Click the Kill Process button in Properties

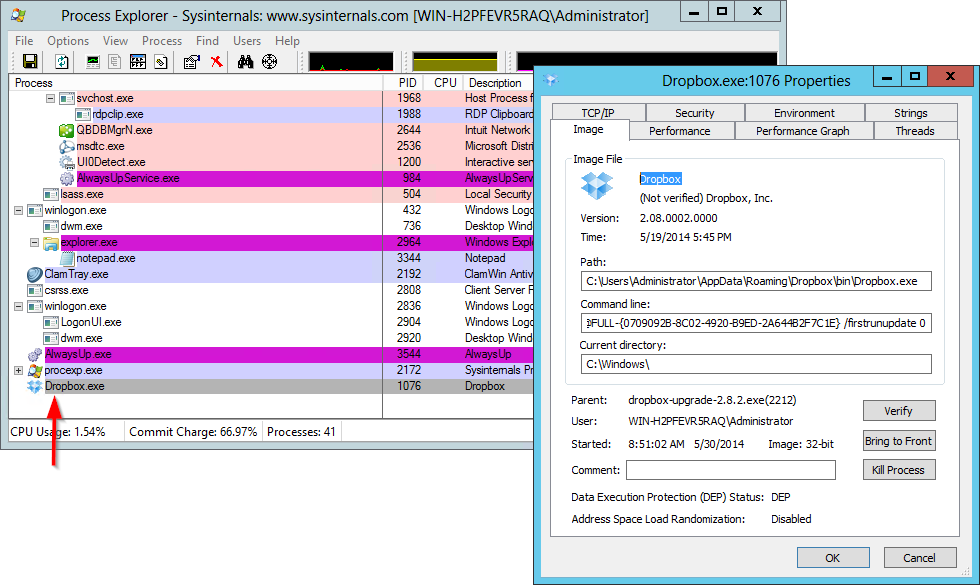[x=899, y=469]
